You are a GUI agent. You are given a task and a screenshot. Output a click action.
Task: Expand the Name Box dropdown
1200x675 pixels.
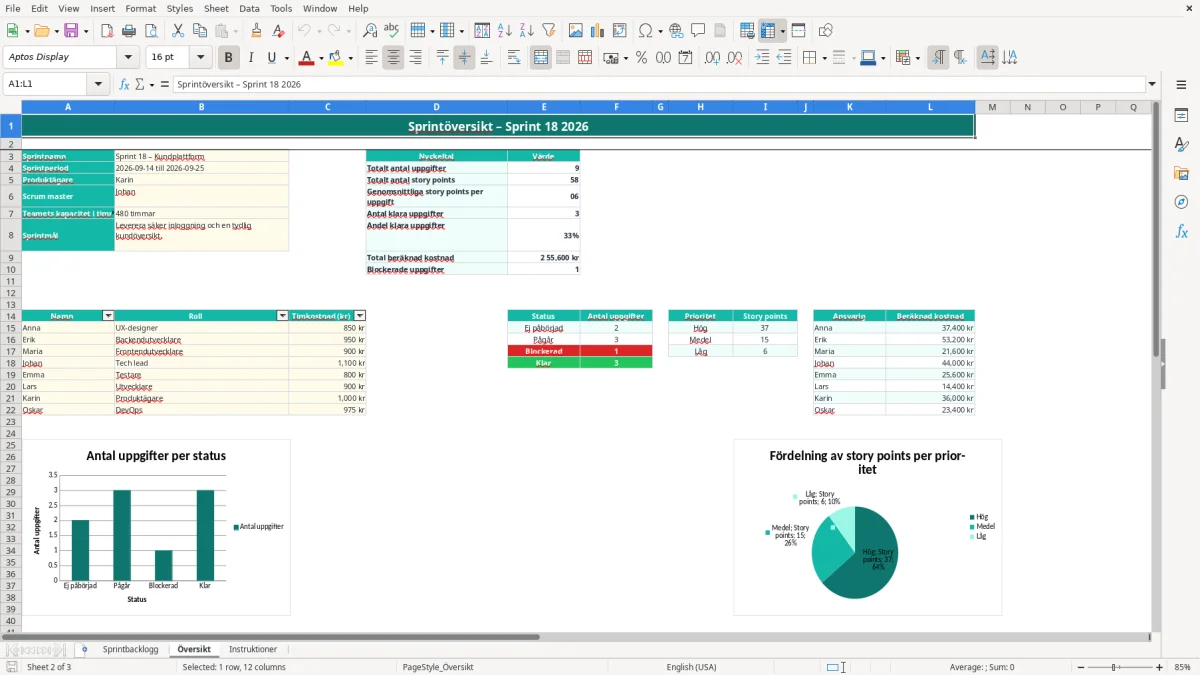(x=99, y=84)
